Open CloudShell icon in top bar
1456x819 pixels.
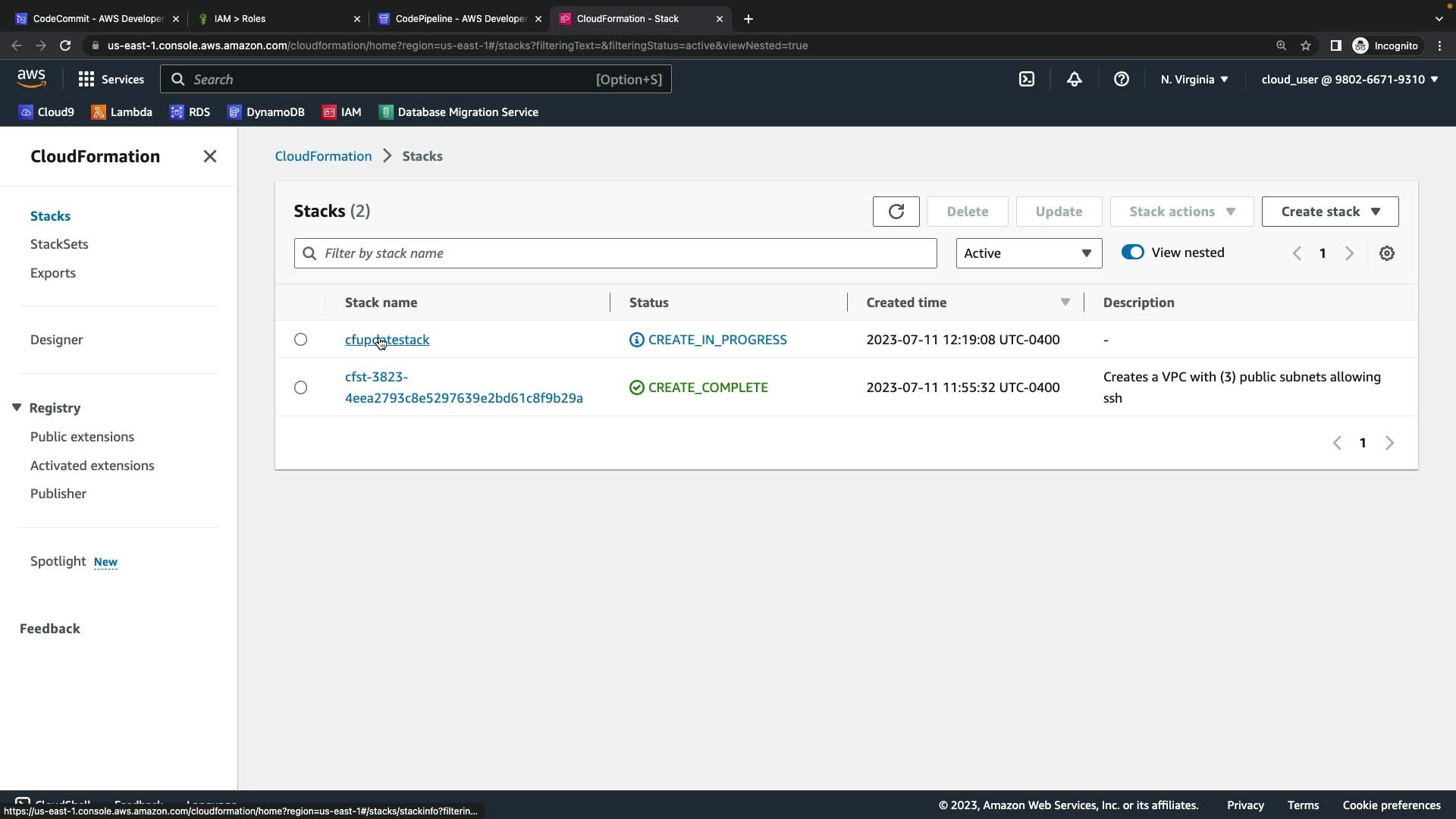coord(1026,79)
